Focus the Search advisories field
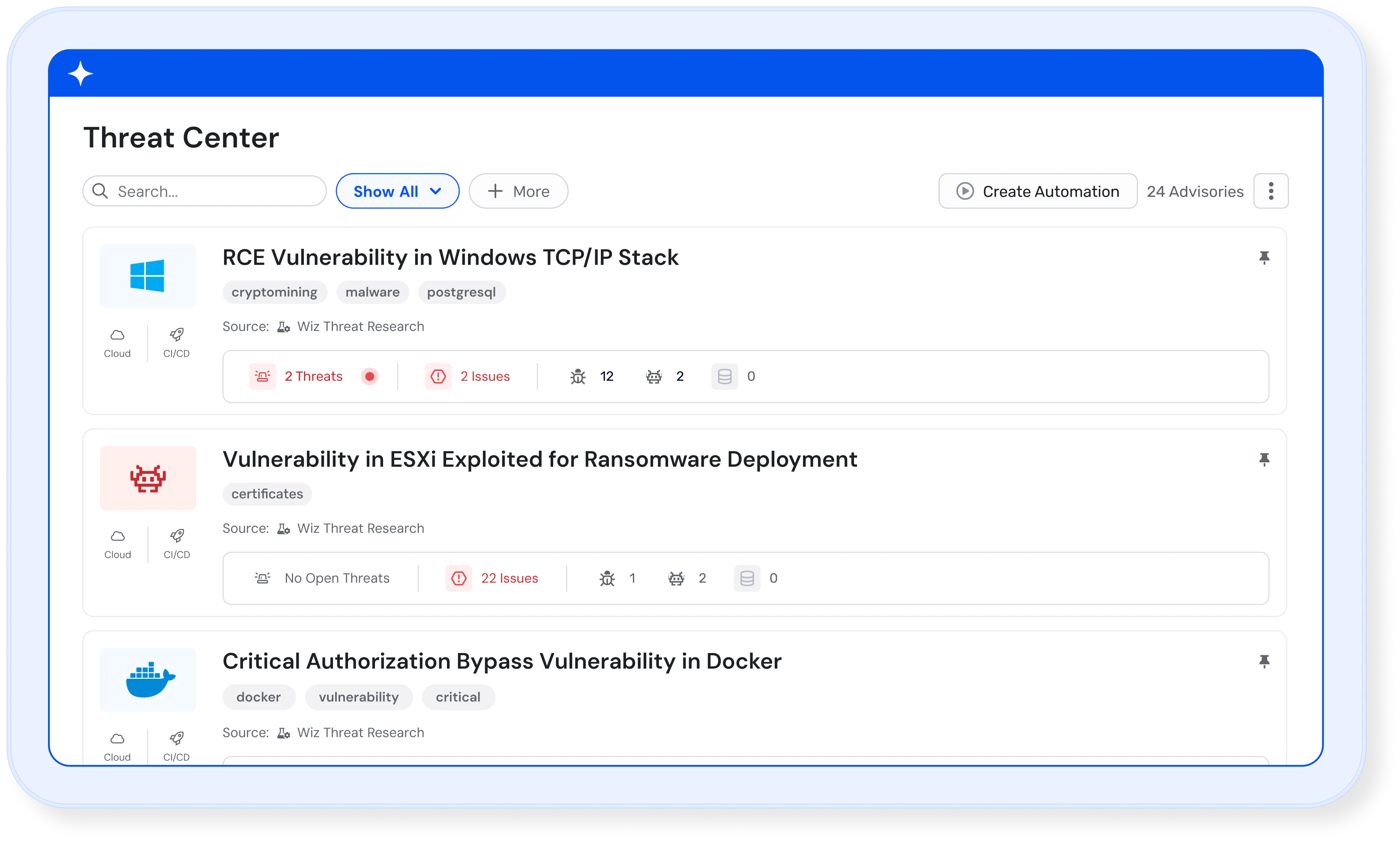1400x842 pixels. pos(204,191)
